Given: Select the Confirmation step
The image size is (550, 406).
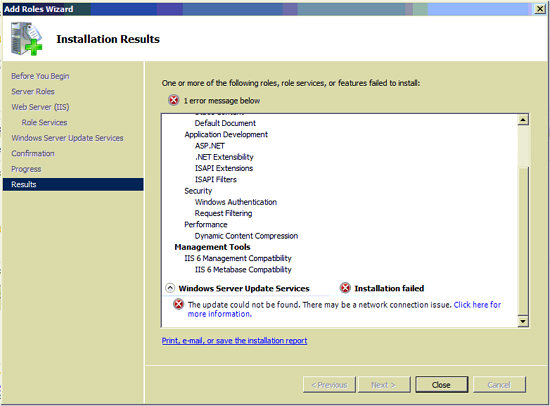Looking at the screenshot, I should coord(33,153).
